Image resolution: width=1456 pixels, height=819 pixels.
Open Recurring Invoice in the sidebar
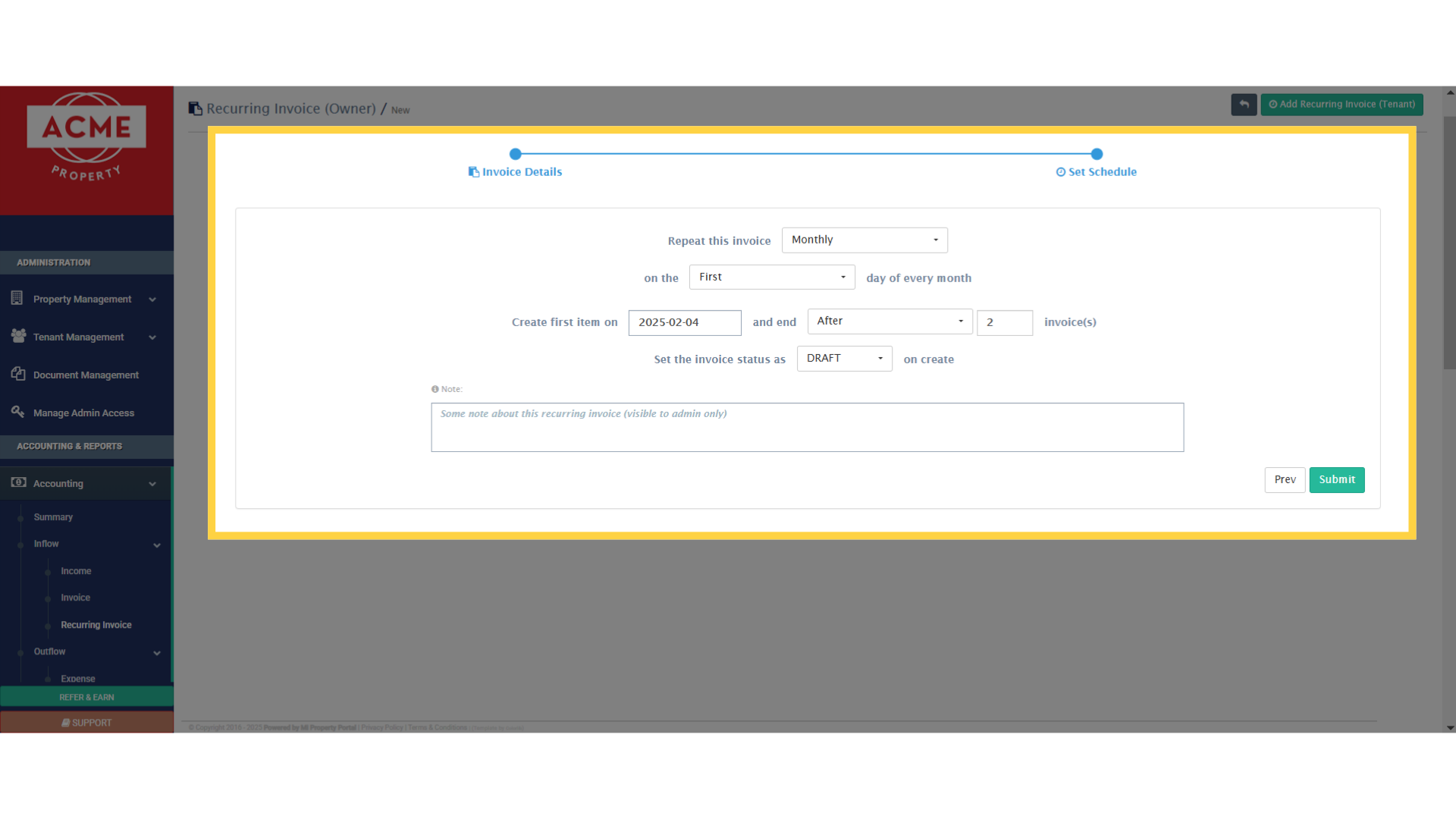pos(96,625)
